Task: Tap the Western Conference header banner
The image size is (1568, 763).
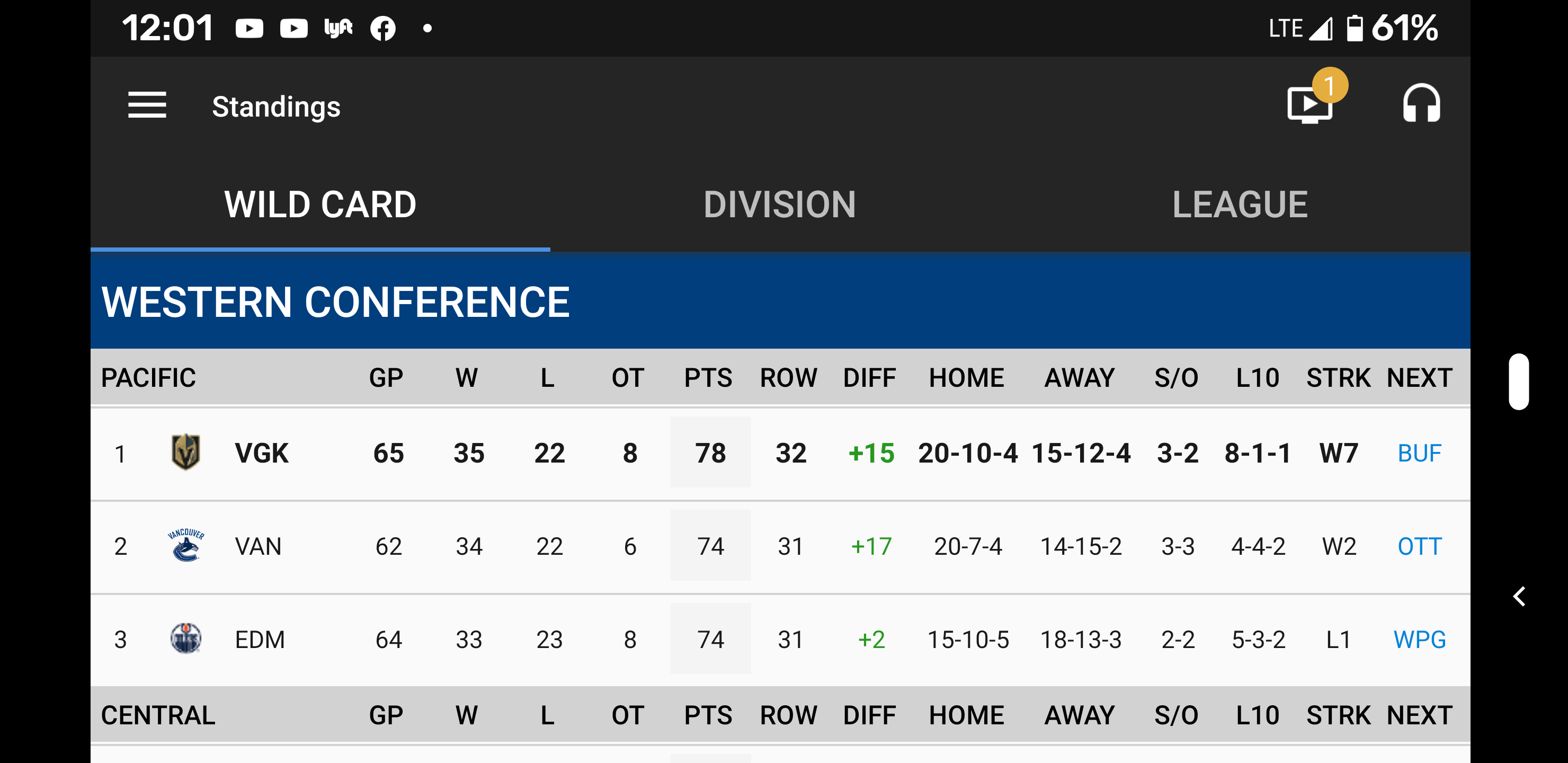Action: 780,301
